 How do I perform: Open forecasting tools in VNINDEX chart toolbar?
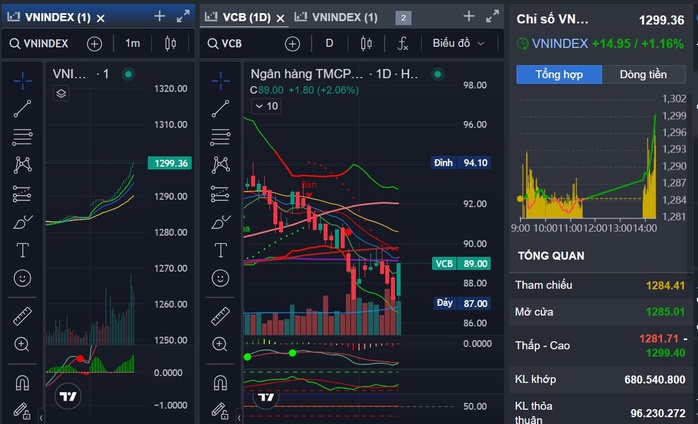tap(22, 194)
